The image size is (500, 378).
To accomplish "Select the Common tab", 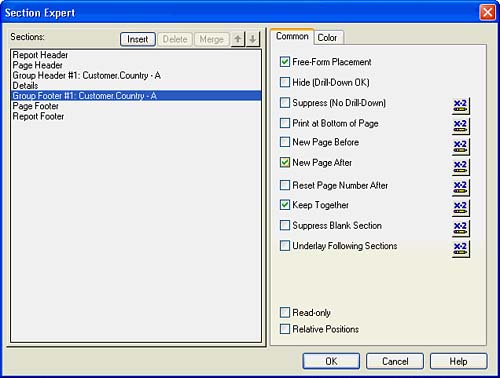I will (292, 36).
